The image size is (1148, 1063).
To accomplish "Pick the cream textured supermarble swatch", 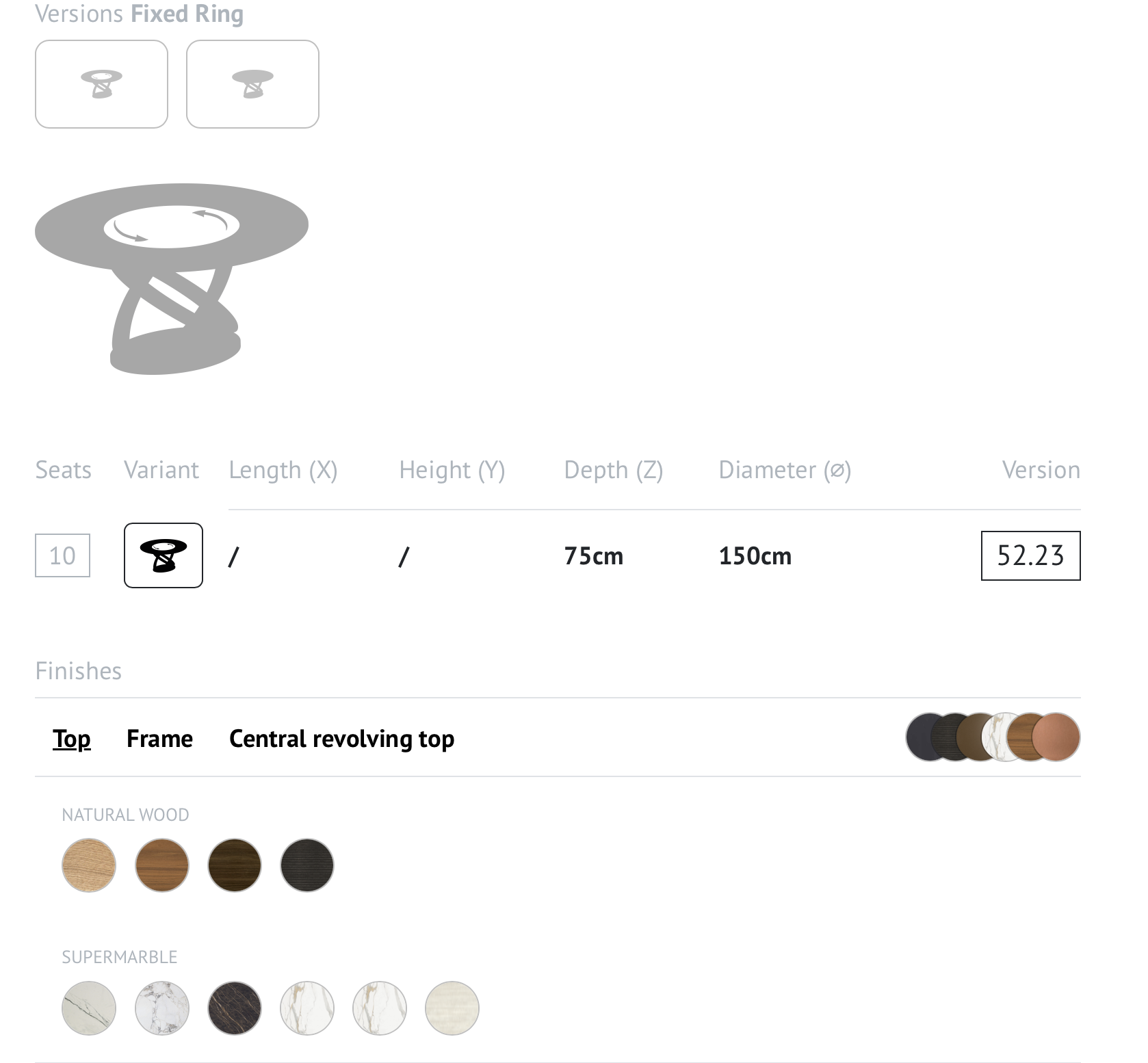I will tap(452, 1008).
